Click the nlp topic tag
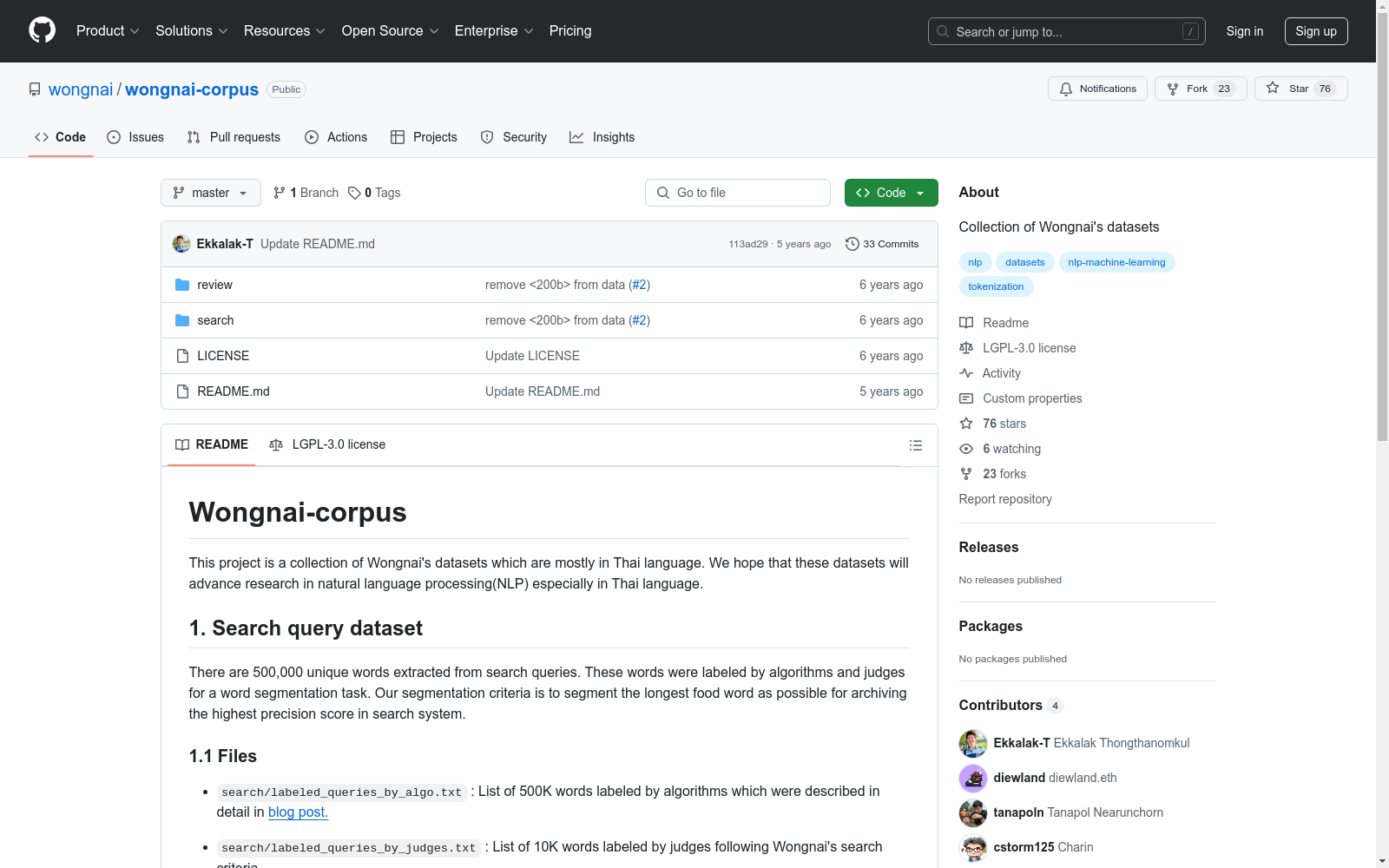Image resolution: width=1389 pixels, height=868 pixels. coord(975,262)
